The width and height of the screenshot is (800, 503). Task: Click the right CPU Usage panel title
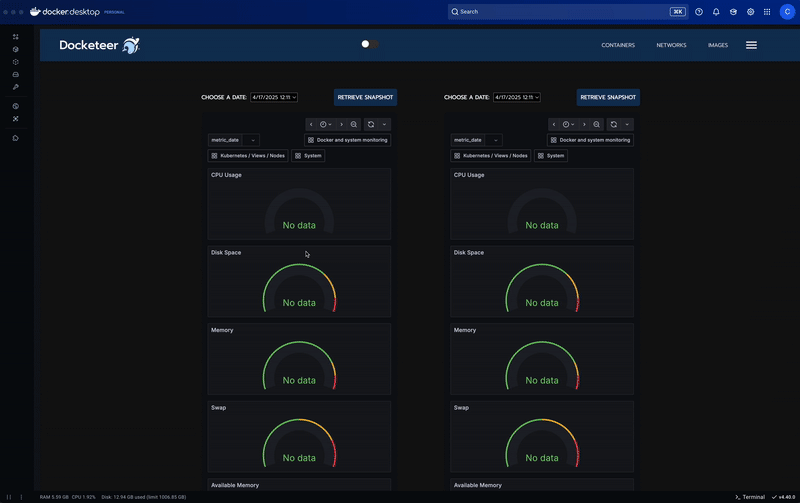pos(469,175)
